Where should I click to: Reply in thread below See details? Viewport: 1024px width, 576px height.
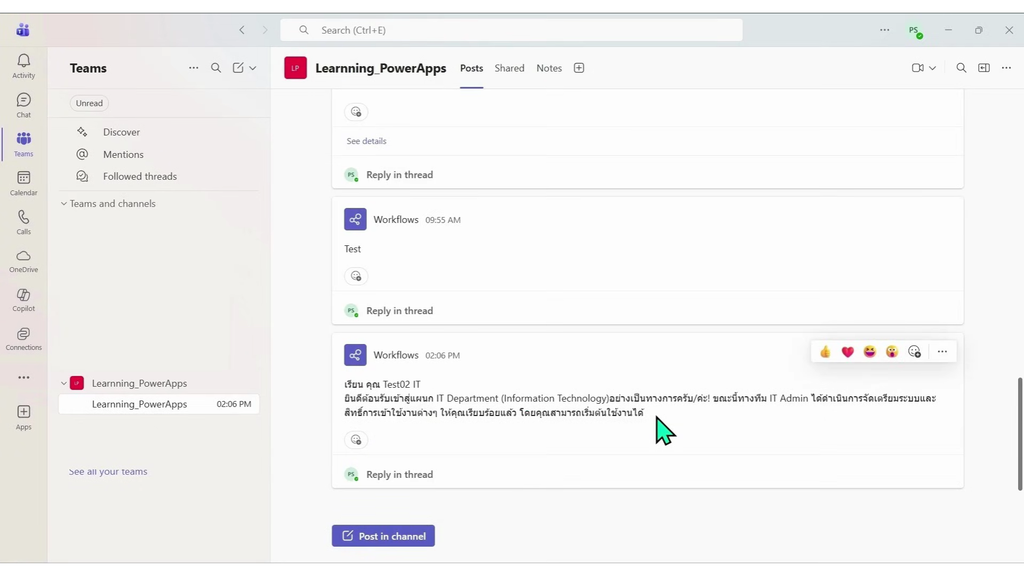400,175
